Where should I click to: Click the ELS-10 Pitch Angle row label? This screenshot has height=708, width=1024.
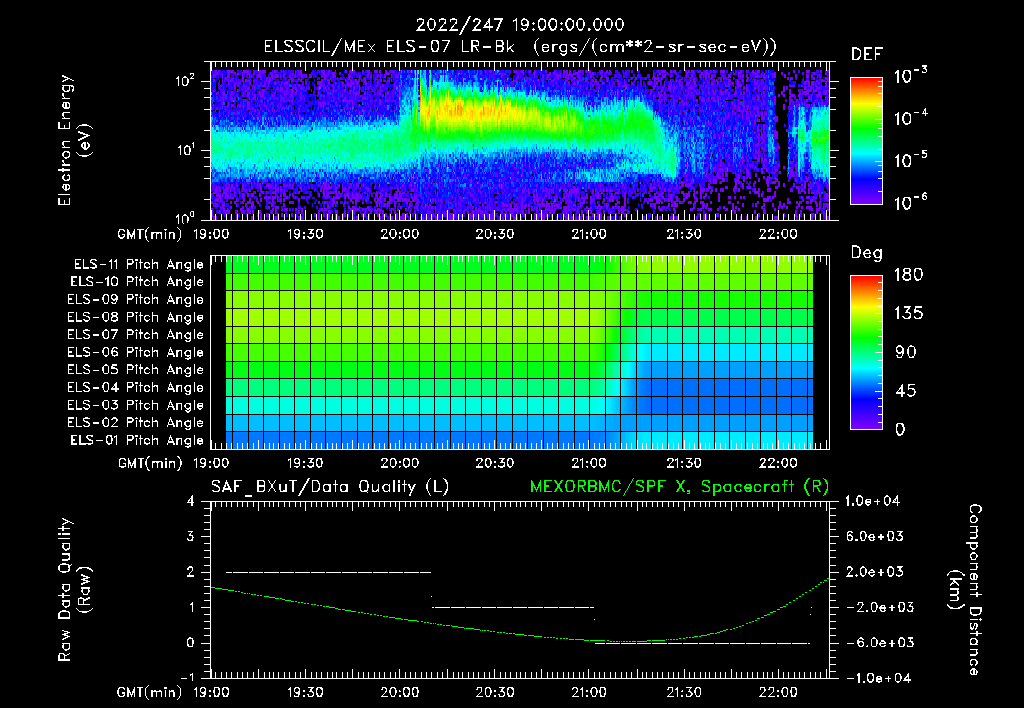click(137, 282)
